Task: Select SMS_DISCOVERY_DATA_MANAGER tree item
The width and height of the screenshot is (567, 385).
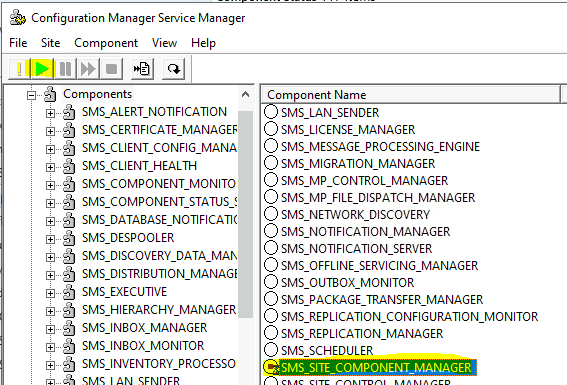Action: (159, 256)
